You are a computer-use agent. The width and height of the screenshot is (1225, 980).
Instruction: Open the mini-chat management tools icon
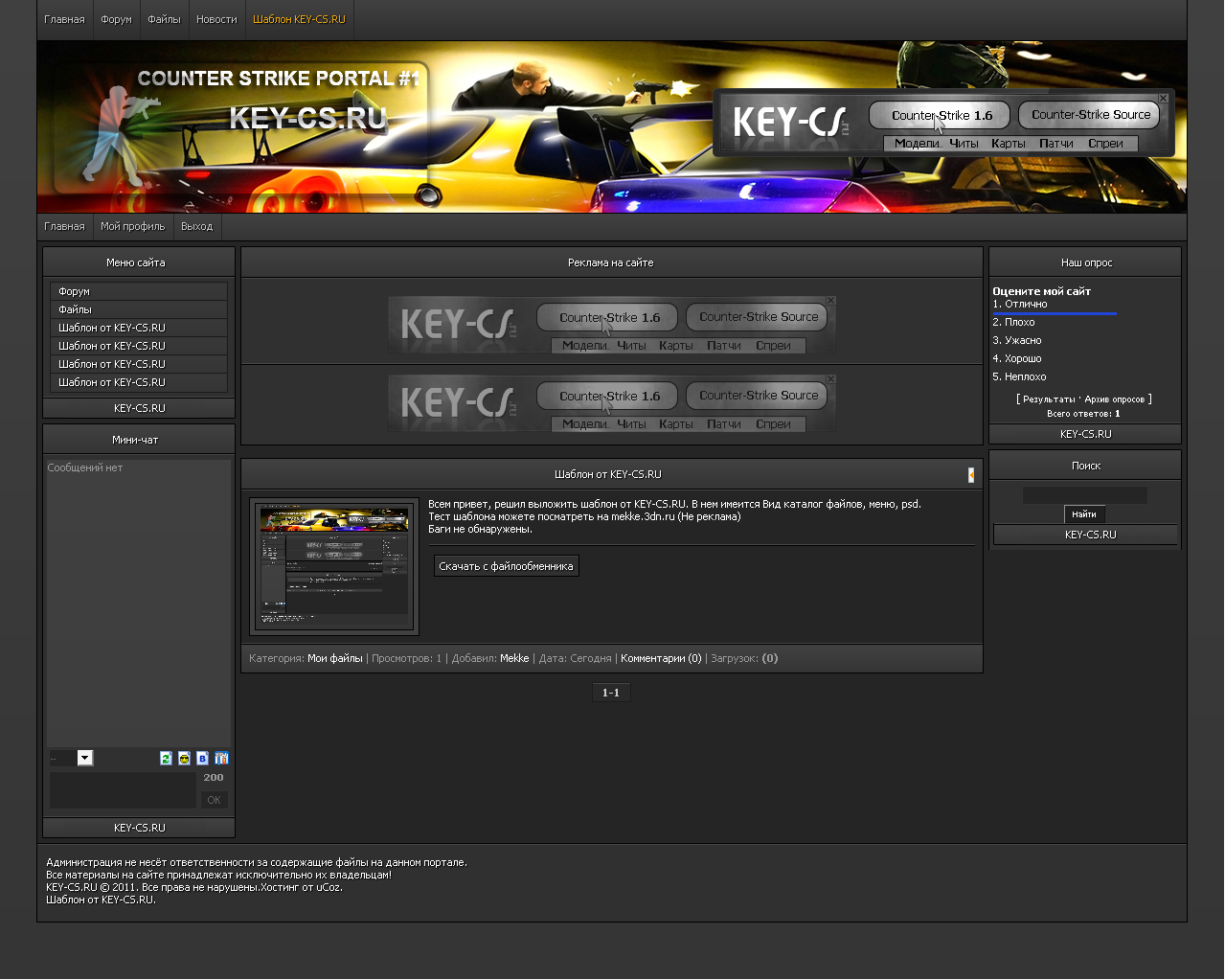(x=221, y=759)
